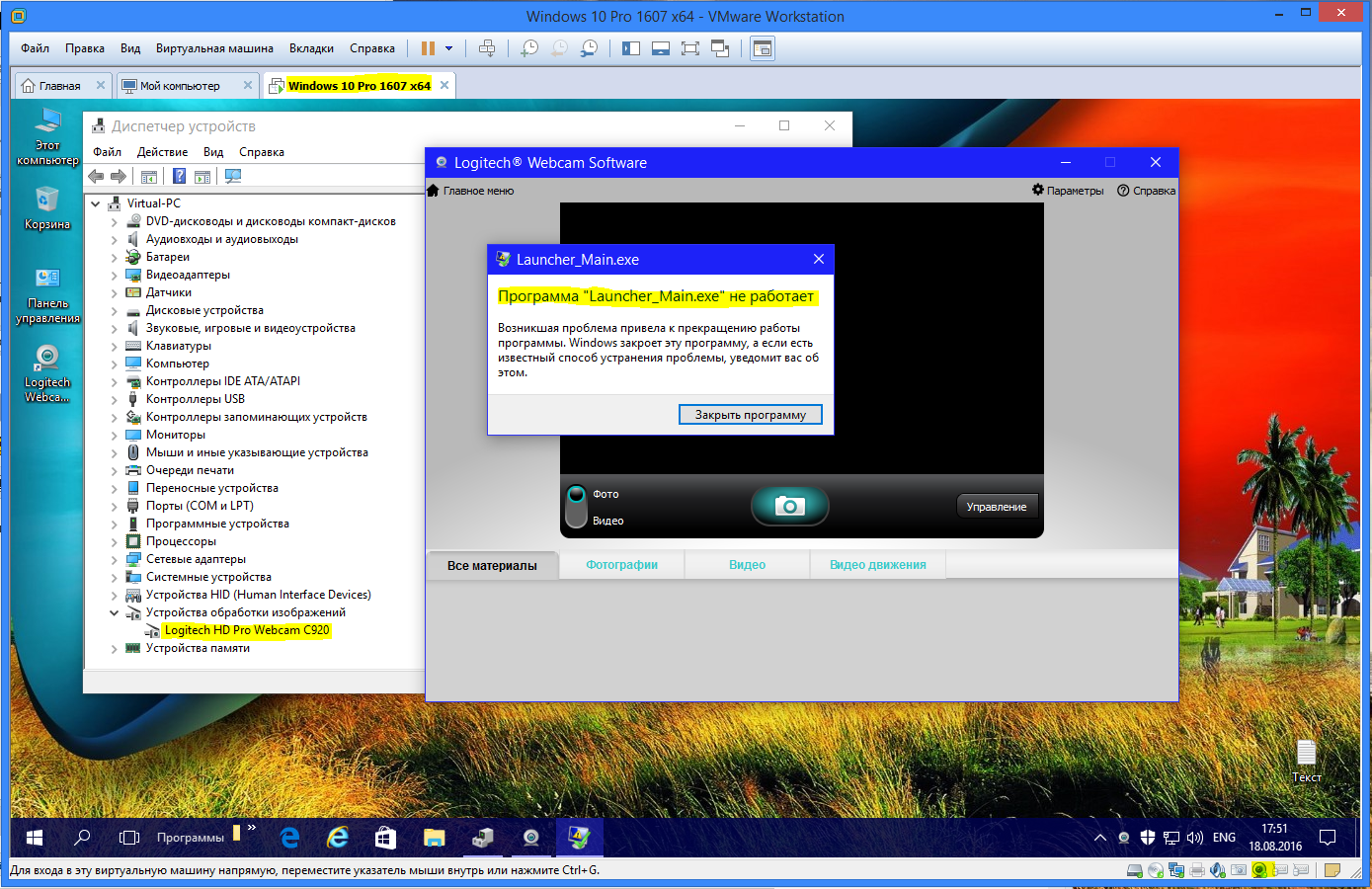
Task: Switch to the Фотографии tab
Action: tap(622, 565)
